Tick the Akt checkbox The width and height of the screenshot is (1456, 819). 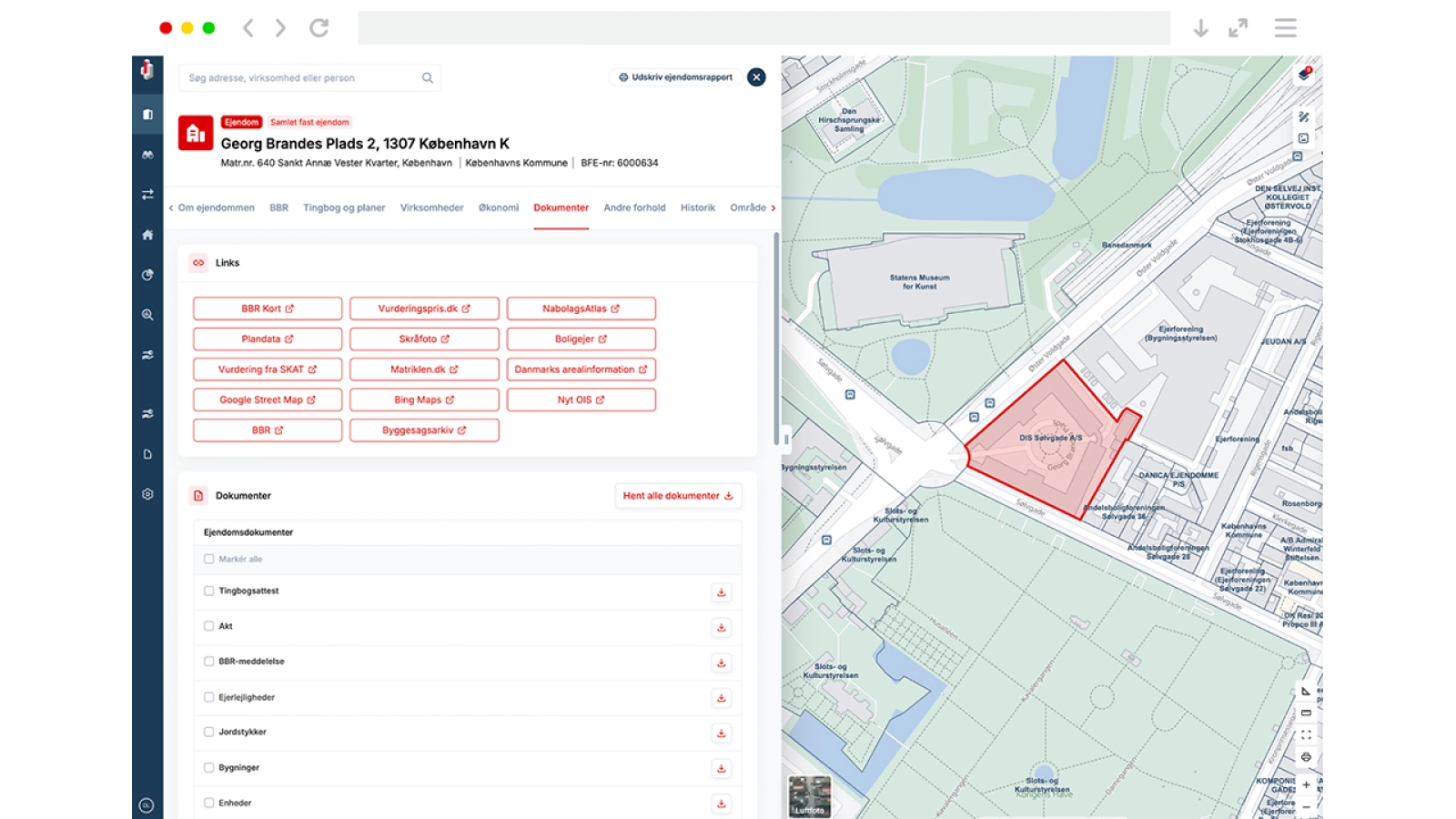point(209,626)
